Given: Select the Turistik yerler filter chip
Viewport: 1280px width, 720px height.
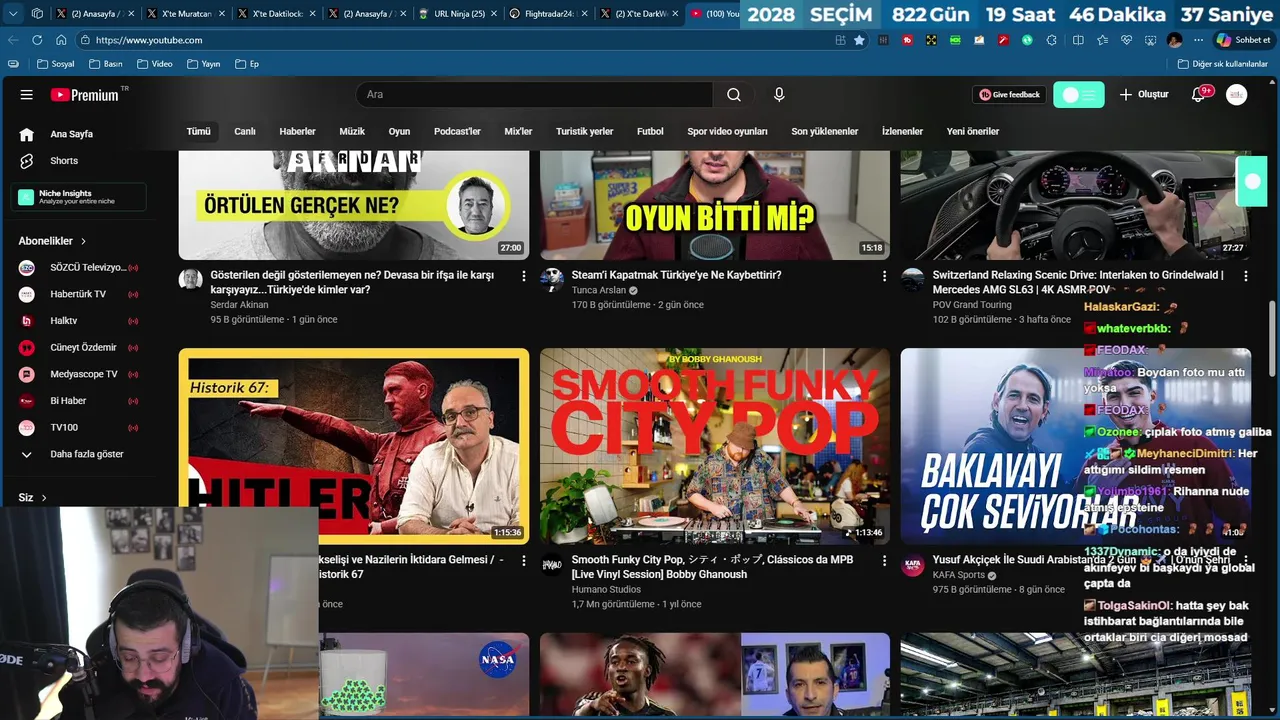Looking at the screenshot, I should point(585,131).
